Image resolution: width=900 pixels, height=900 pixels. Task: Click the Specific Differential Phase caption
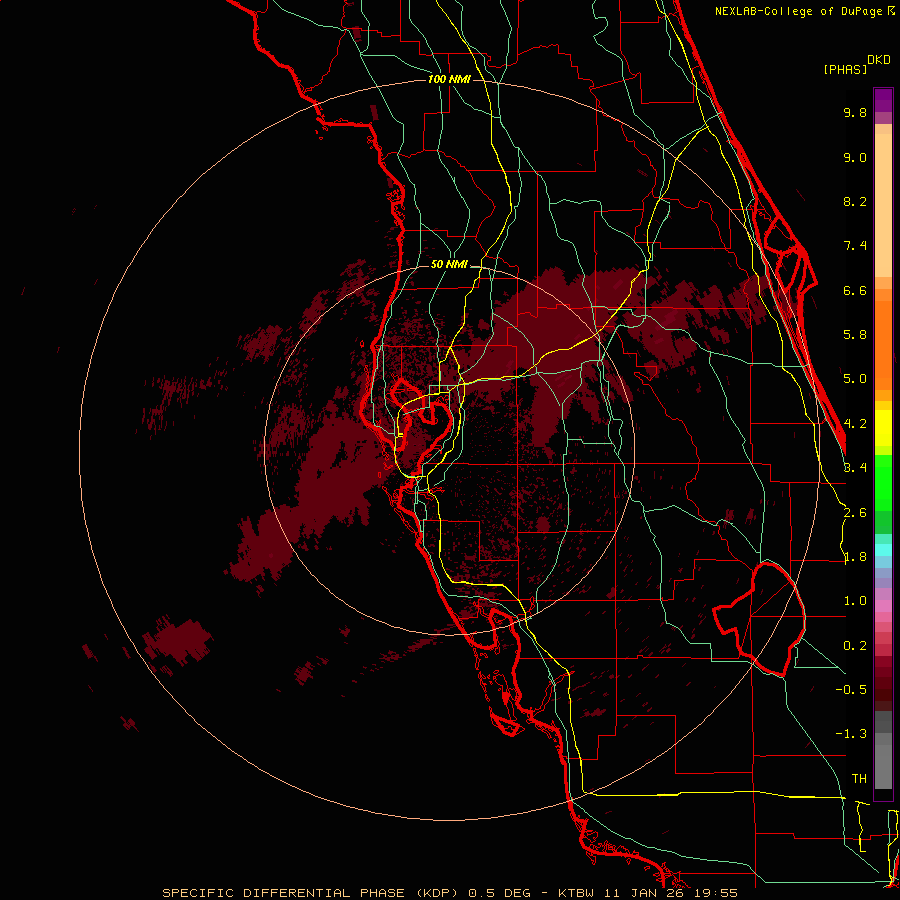tap(449, 893)
